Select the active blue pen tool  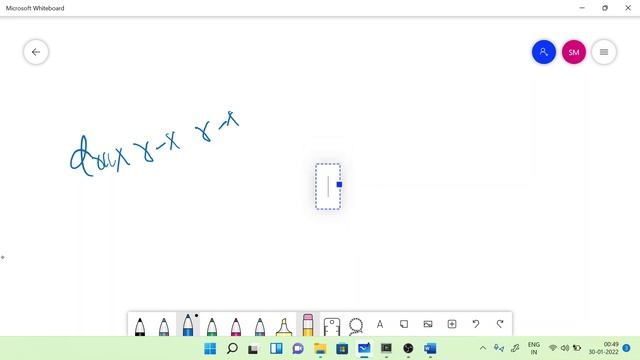(188, 324)
